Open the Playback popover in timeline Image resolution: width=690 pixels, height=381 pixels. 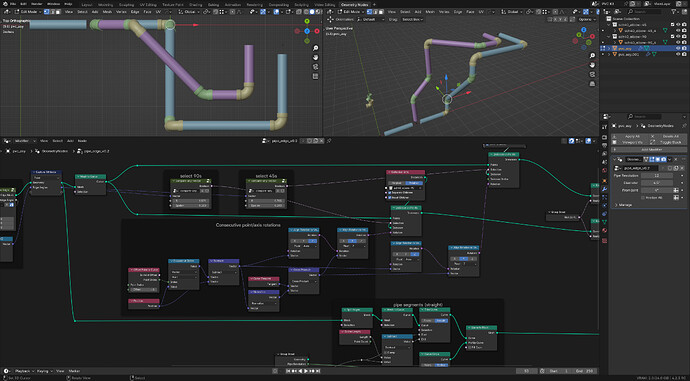[x=24, y=371]
